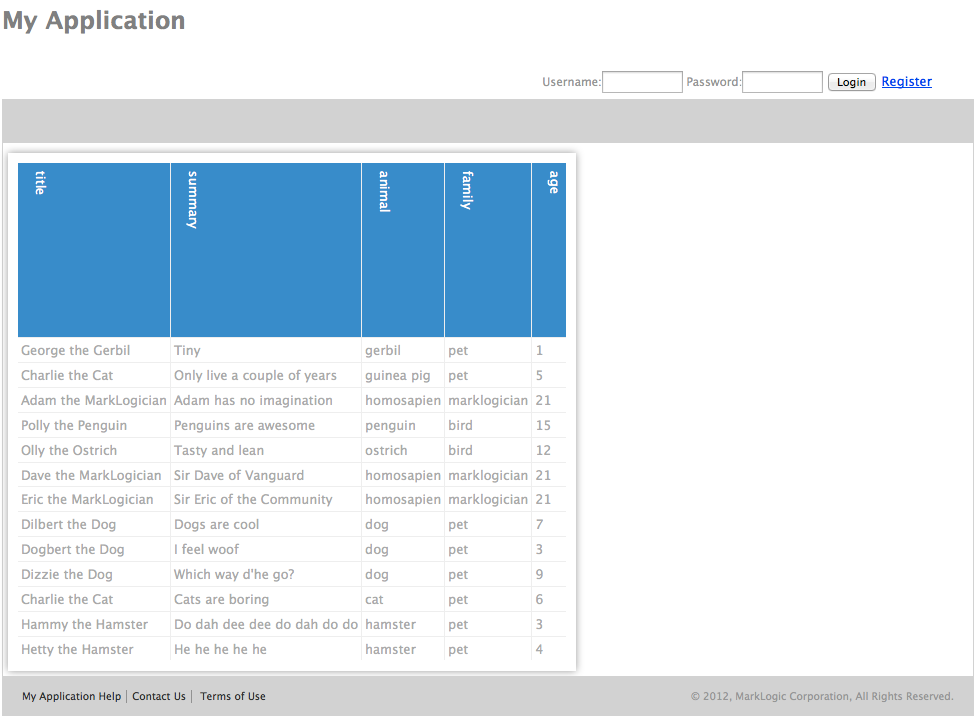This screenshot has height=718, width=976.
Task: Open the Terms of Use link
Action: click(x=233, y=697)
